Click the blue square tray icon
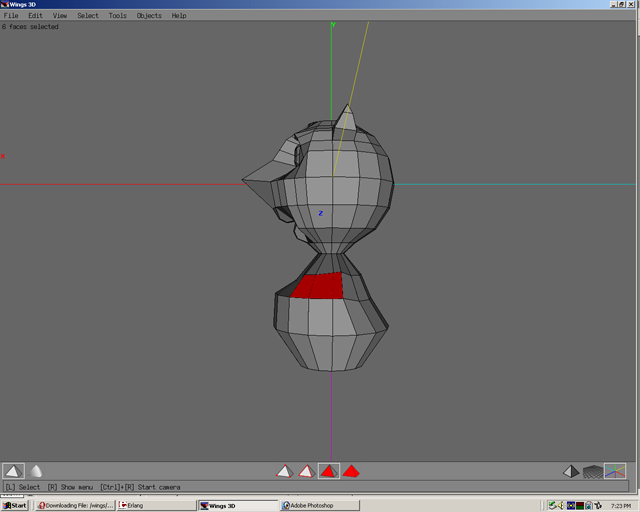This screenshot has height=512, width=640. (571, 505)
